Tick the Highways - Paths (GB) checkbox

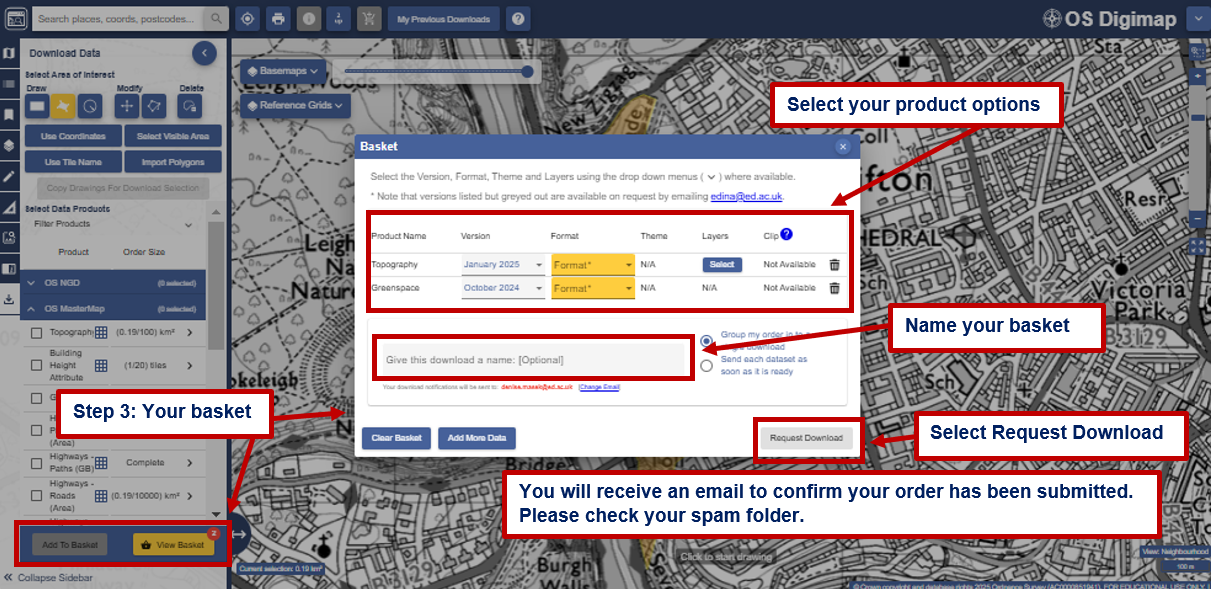pos(37,463)
